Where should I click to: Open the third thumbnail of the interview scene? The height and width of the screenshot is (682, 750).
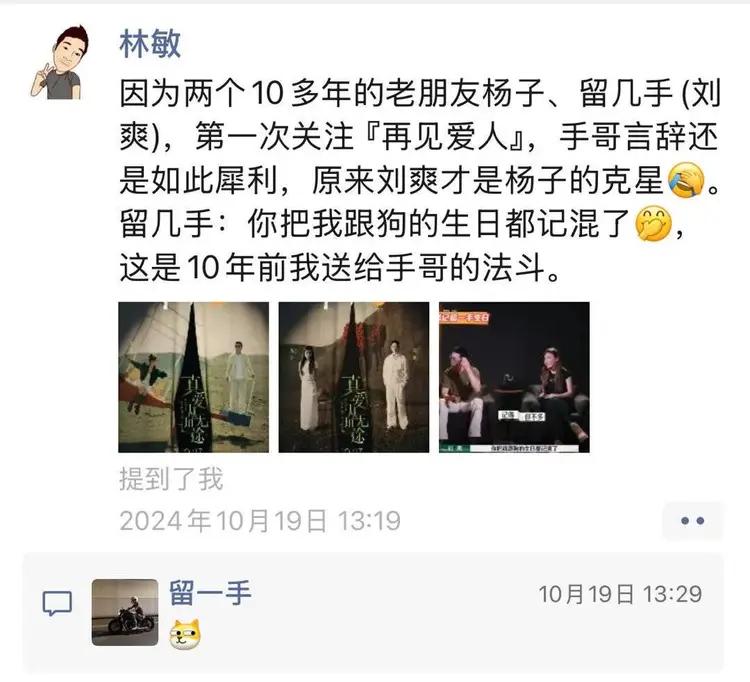[x=514, y=377]
